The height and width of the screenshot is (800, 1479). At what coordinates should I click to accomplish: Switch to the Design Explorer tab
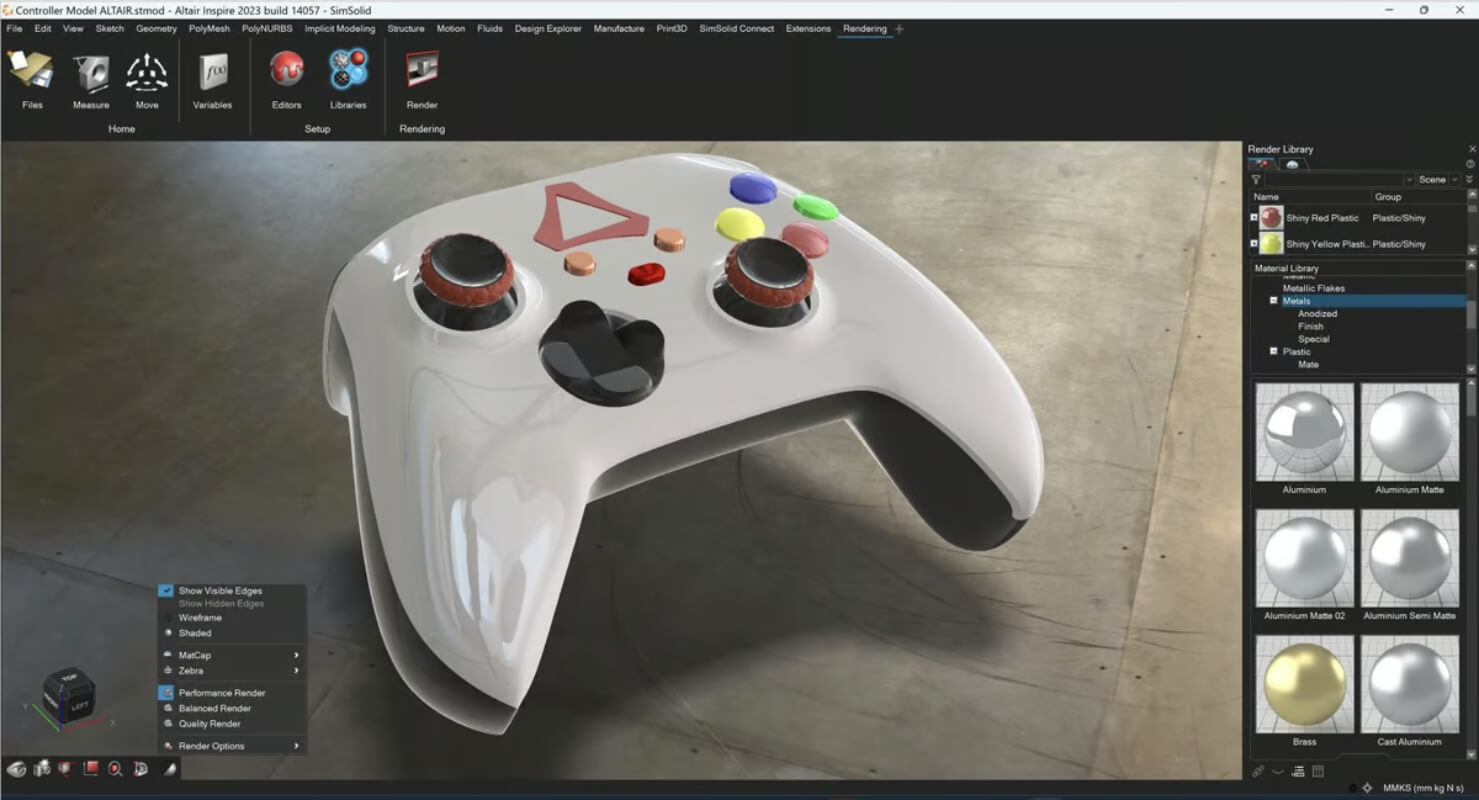(x=548, y=29)
